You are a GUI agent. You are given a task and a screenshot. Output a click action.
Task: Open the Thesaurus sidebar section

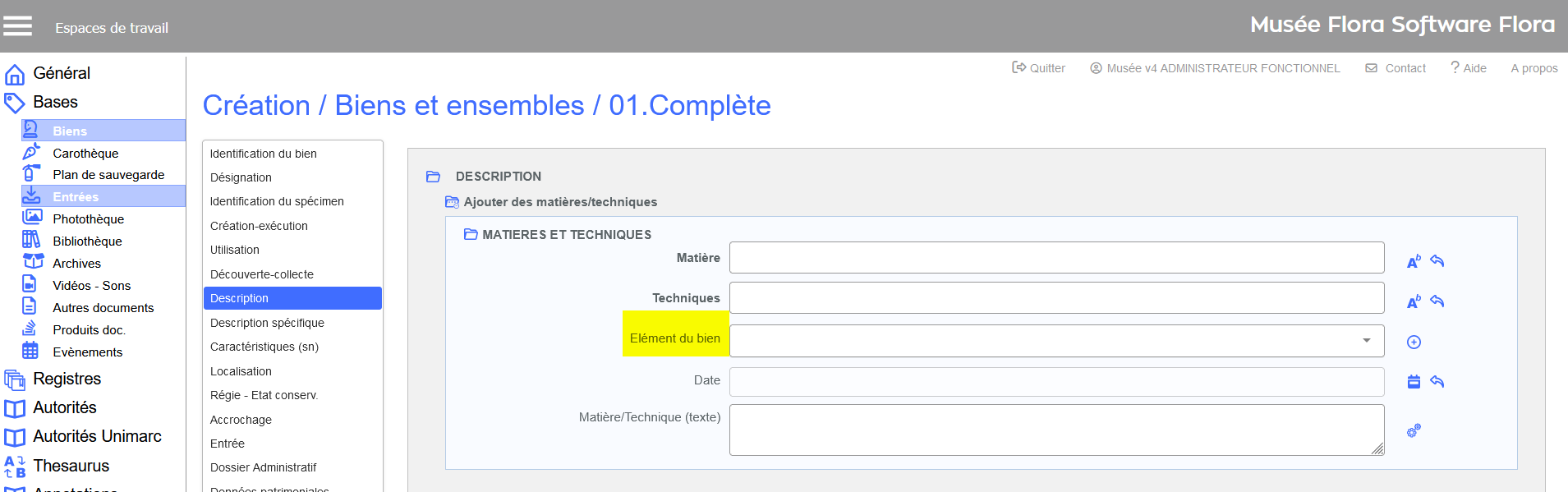pos(71,466)
